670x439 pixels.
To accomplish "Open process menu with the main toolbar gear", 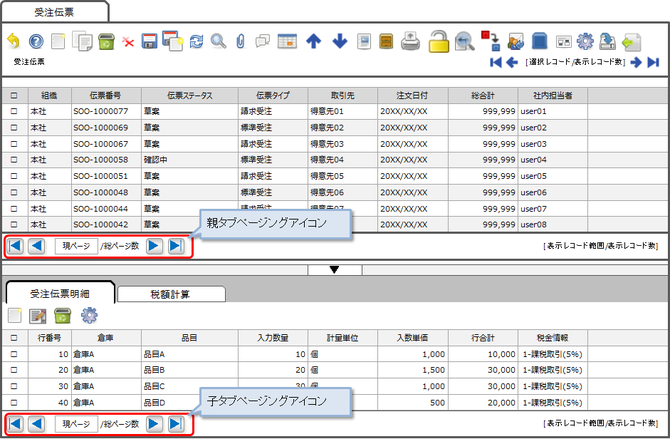I will 585,41.
